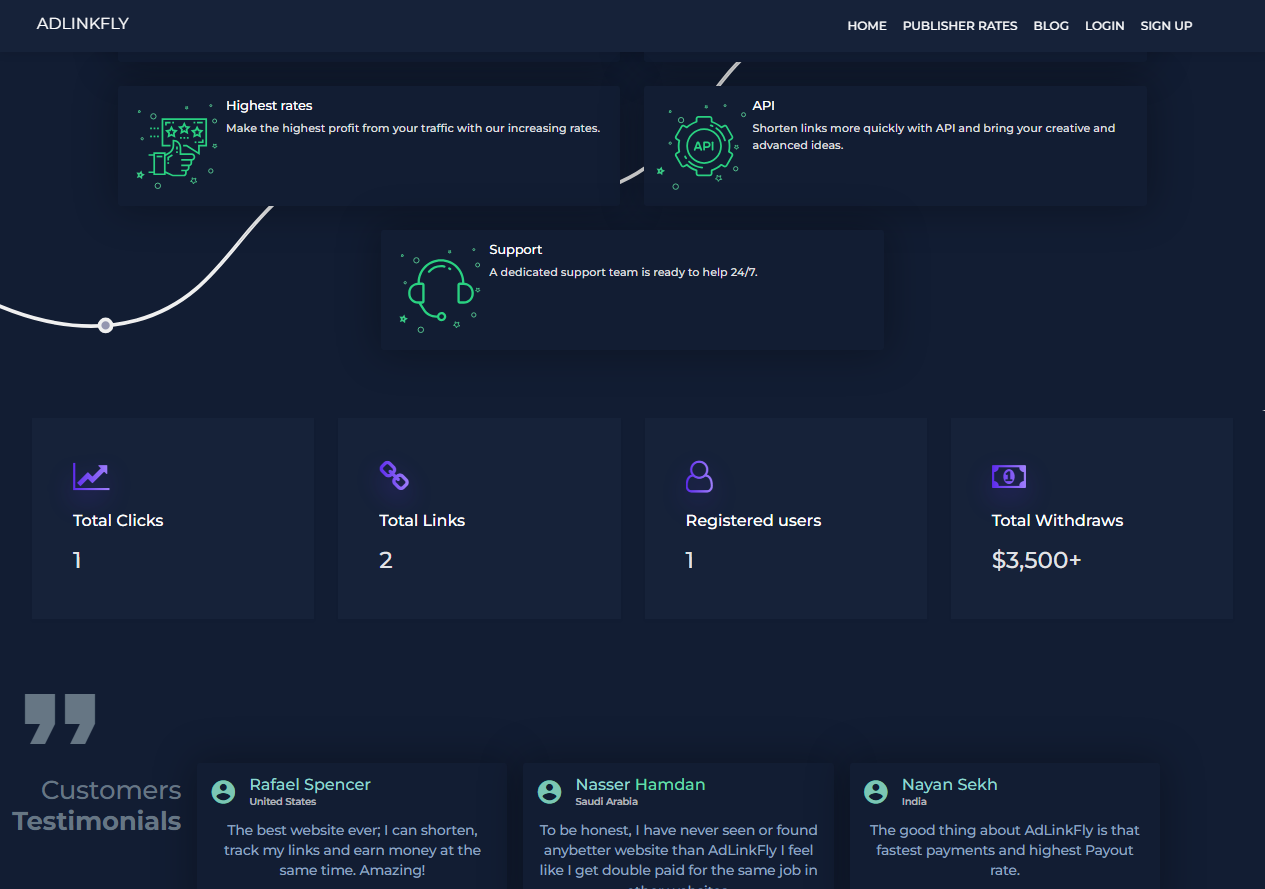Click the Total Links chain icon

pyautogui.click(x=395, y=476)
